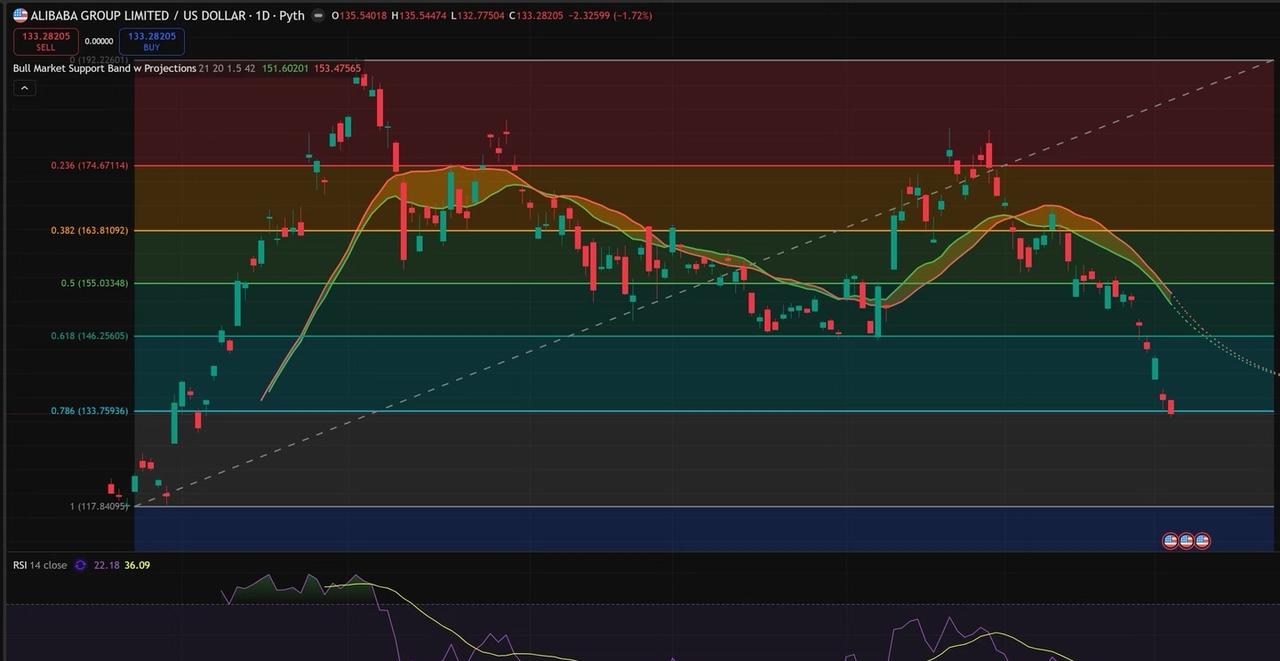Click the RSI value 22.18
Image resolution: width=1280 pixels, height=661 pixels.
point(106,565)
